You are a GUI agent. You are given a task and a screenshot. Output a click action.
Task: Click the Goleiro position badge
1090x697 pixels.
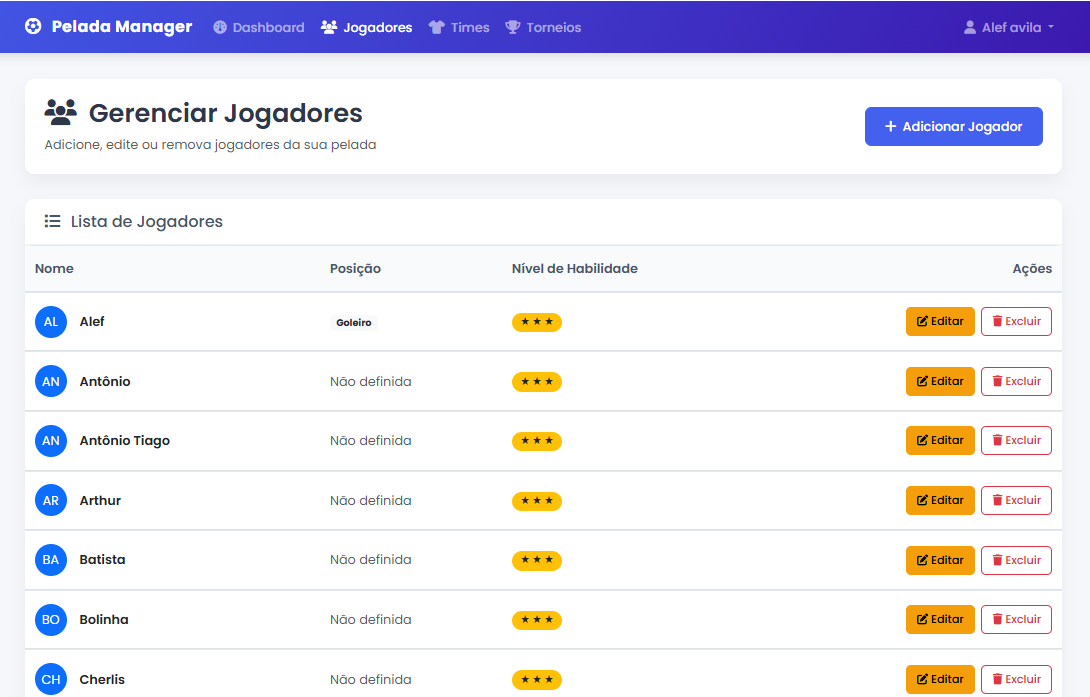pos(354,323)
